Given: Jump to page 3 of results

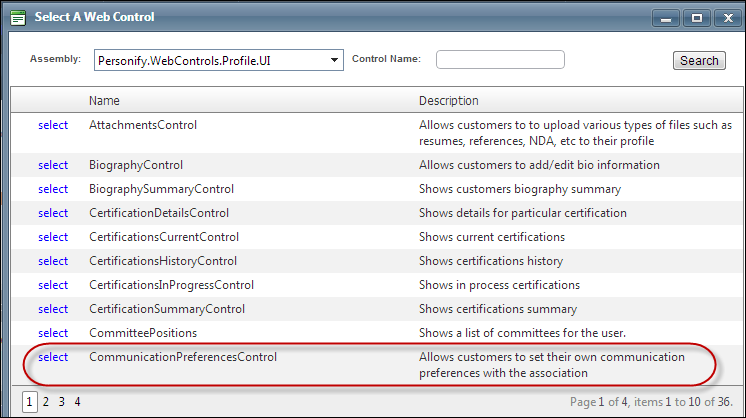Looking at the screenshot, I should (x=62, y=402).
